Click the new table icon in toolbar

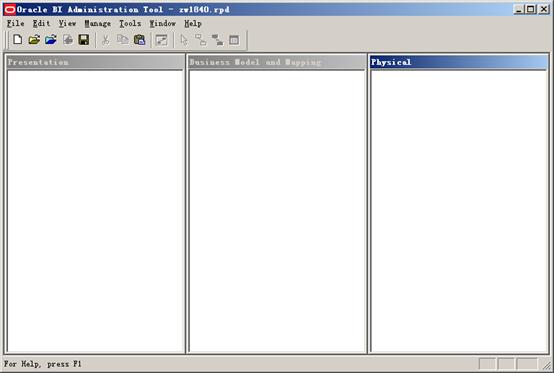234,40
